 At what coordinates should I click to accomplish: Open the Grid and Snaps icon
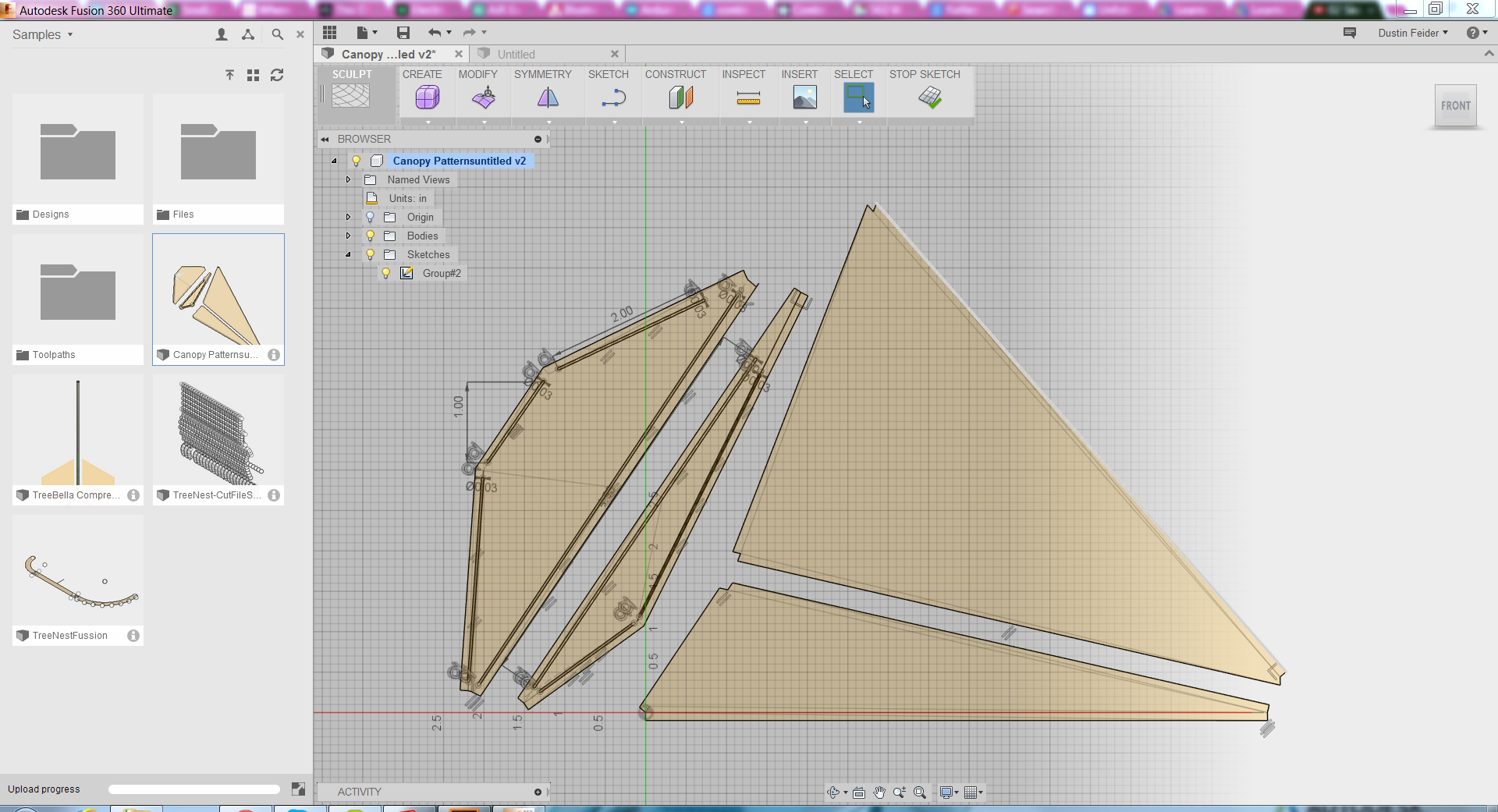(971, 792)
